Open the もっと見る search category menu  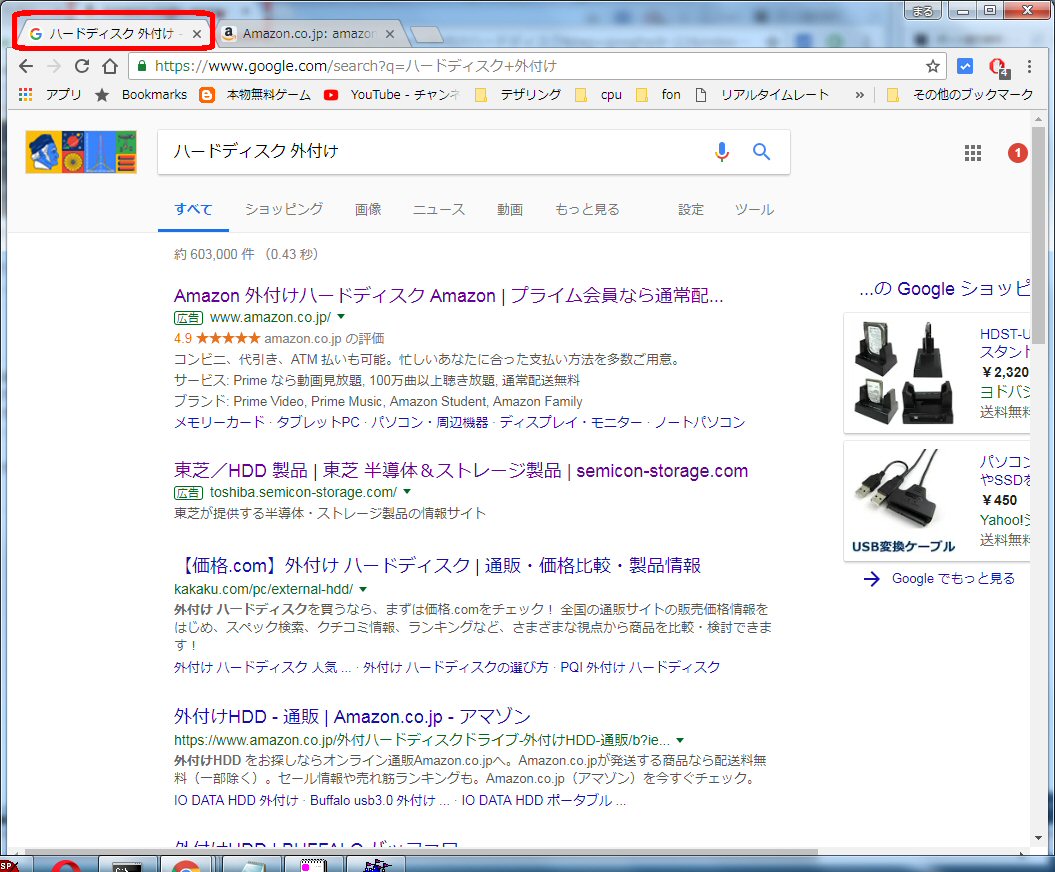pyautogui.click(x=587, y=209)
